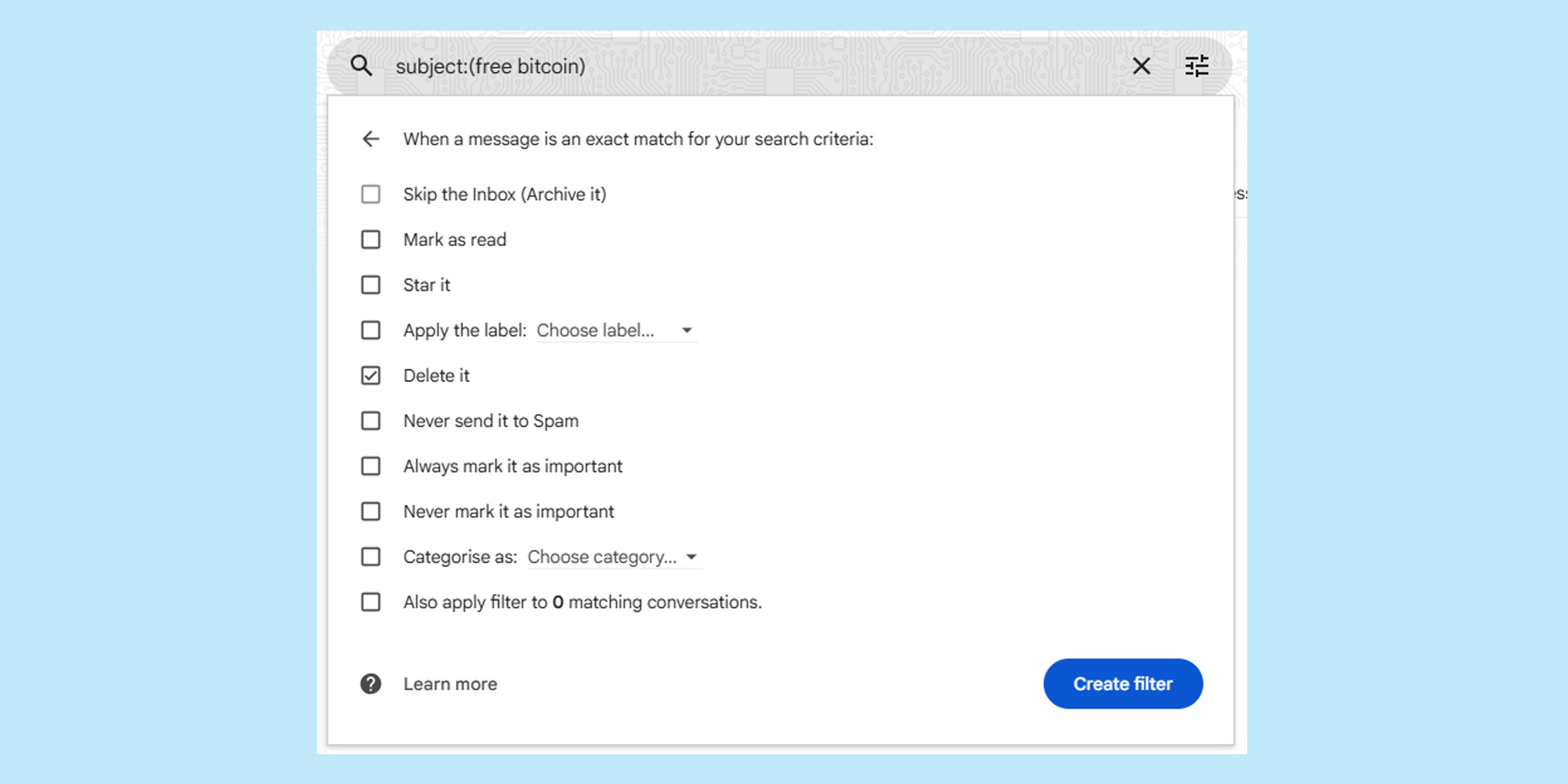The width and height of the screenshot is (1568, 784).
Task: Click the back arrow to return to search
Action: tap(371, 139)
